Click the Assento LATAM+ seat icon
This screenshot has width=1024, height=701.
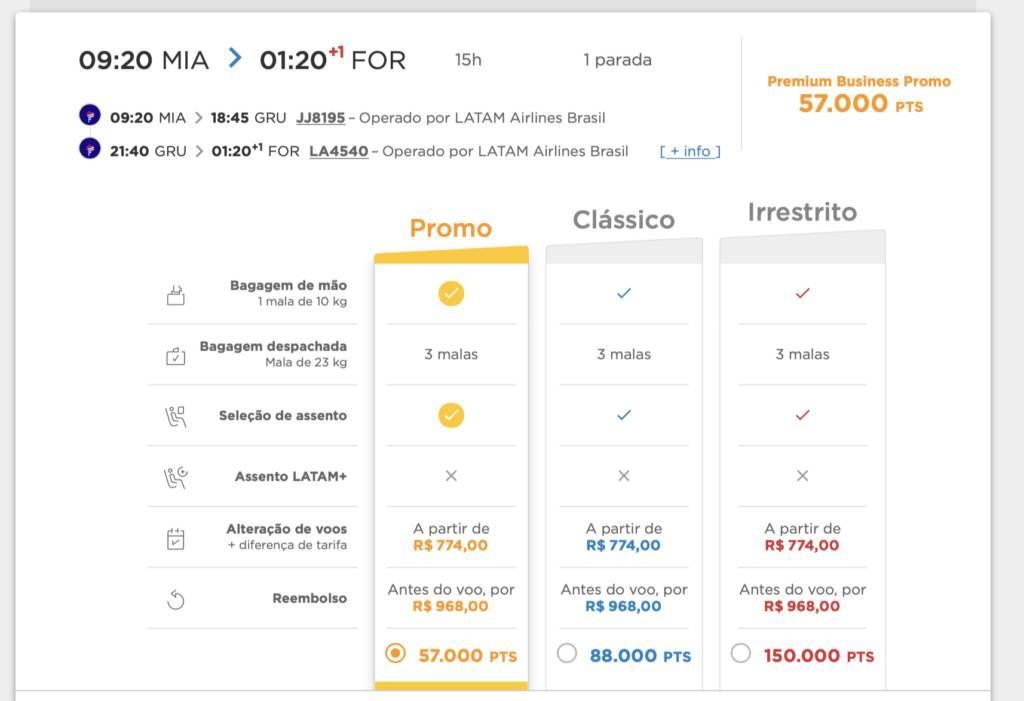pyautogui.click(x=176, y=477)
